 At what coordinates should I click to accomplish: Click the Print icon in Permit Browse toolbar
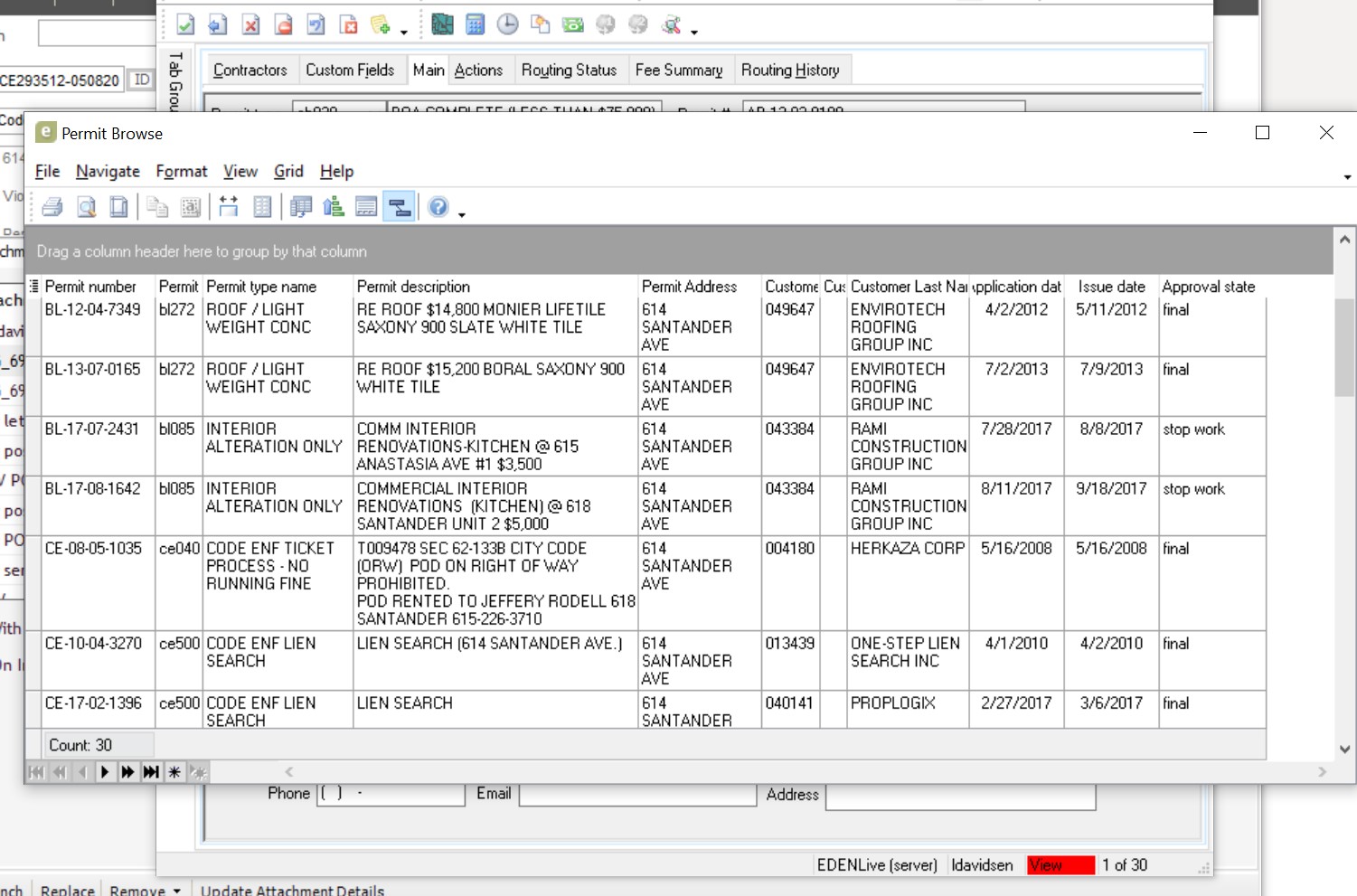52,207
